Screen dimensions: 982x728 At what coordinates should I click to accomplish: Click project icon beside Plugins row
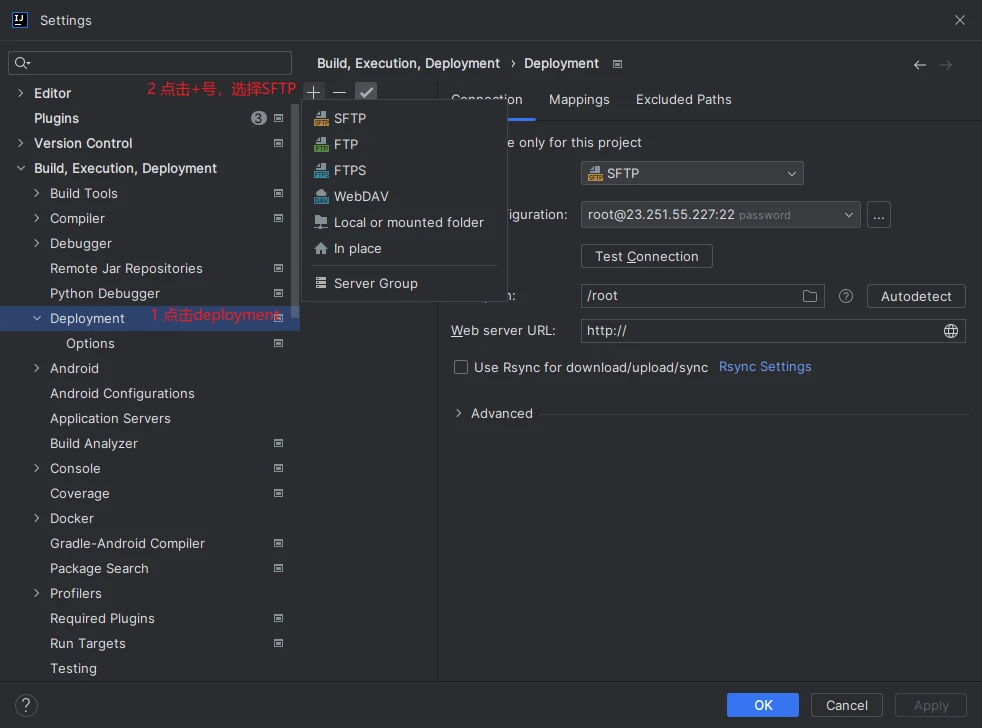point(279,118)
